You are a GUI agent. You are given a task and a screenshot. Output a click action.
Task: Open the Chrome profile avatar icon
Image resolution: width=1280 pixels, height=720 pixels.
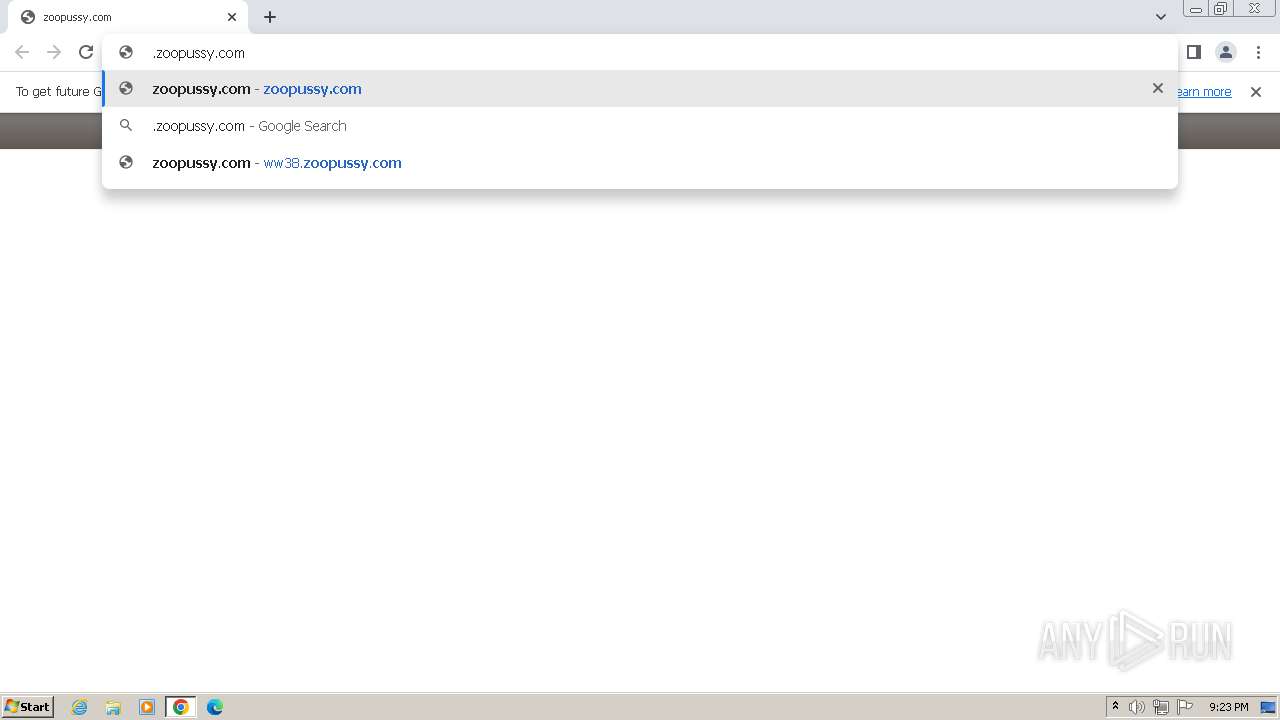(x=1226, y=52)
